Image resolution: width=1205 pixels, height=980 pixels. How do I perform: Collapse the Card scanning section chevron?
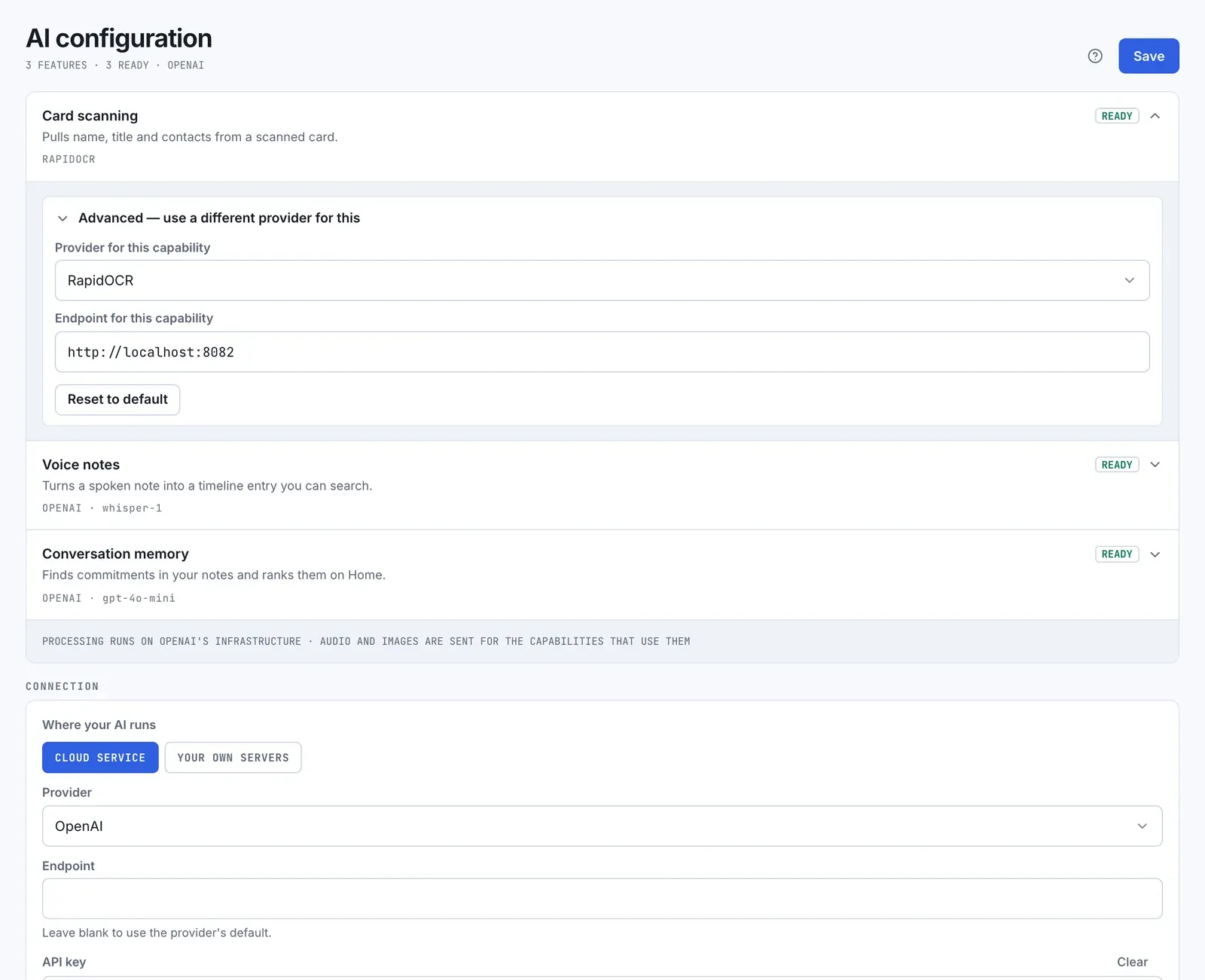tap(1155, 116)
